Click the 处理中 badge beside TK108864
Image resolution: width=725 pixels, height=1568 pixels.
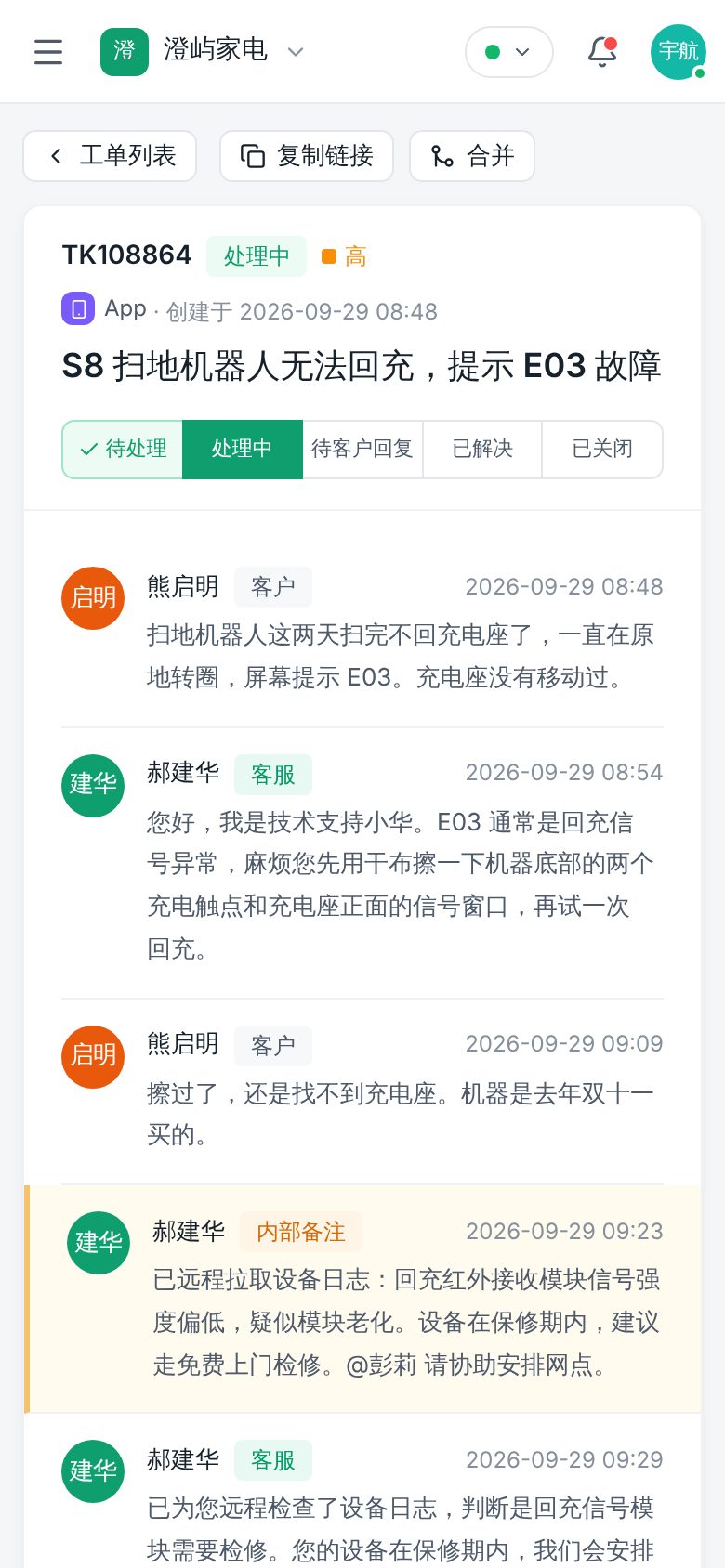point(257,256)
